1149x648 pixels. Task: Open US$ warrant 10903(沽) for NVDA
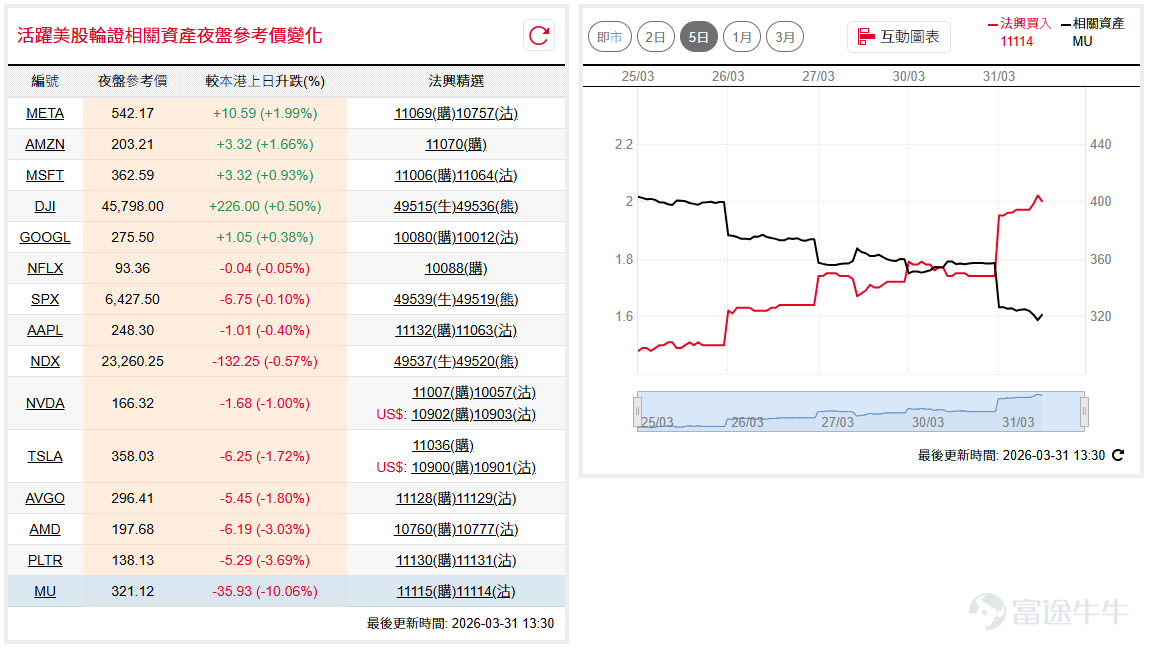click(x=505, y=414)
